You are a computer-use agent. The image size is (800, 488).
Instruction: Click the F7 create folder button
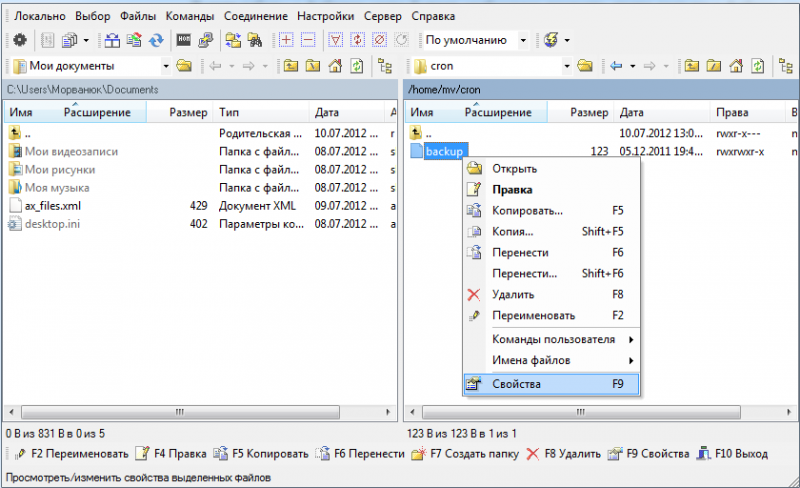pos(464,454)
